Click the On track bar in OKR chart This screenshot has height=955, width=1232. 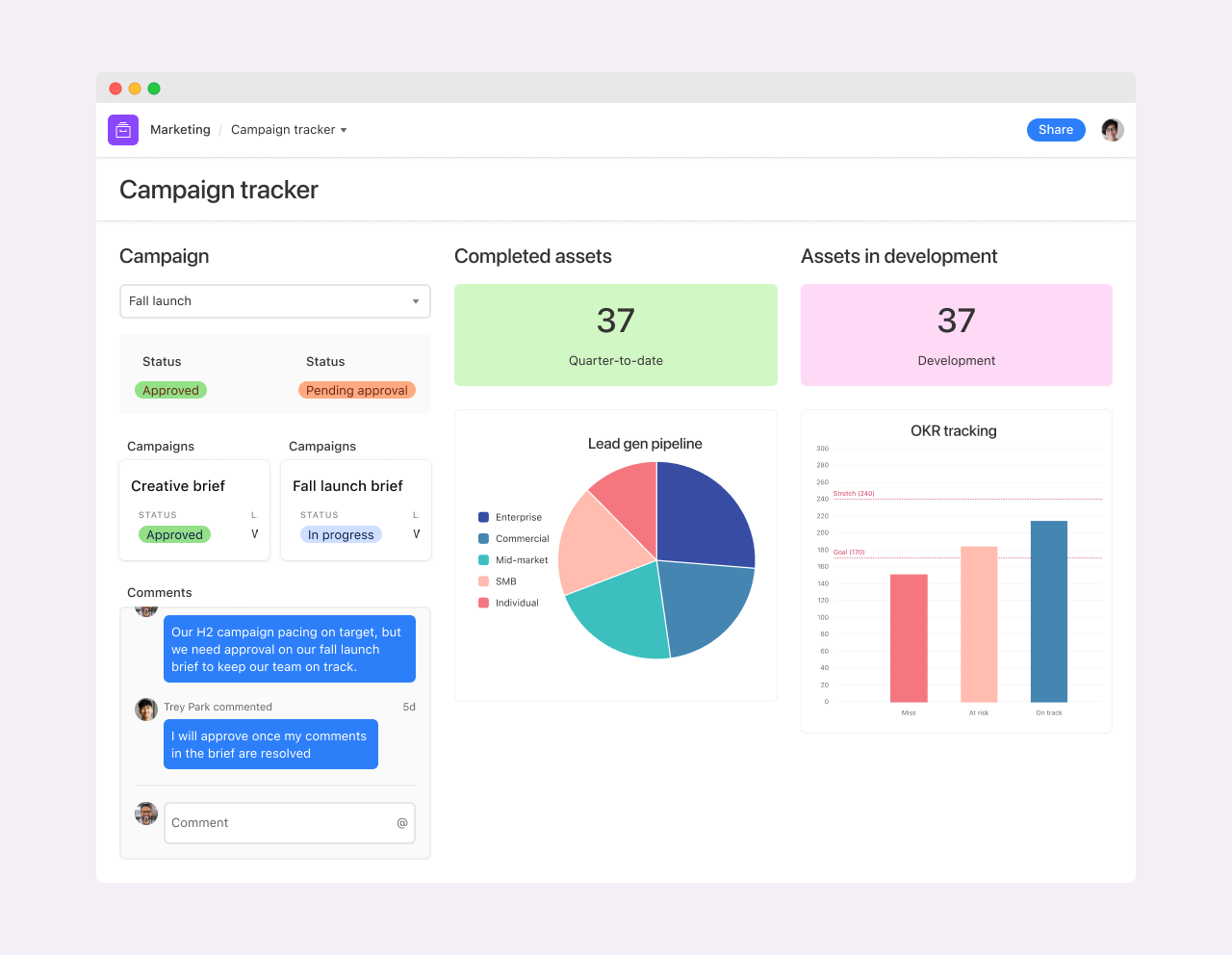[1049, 611]
